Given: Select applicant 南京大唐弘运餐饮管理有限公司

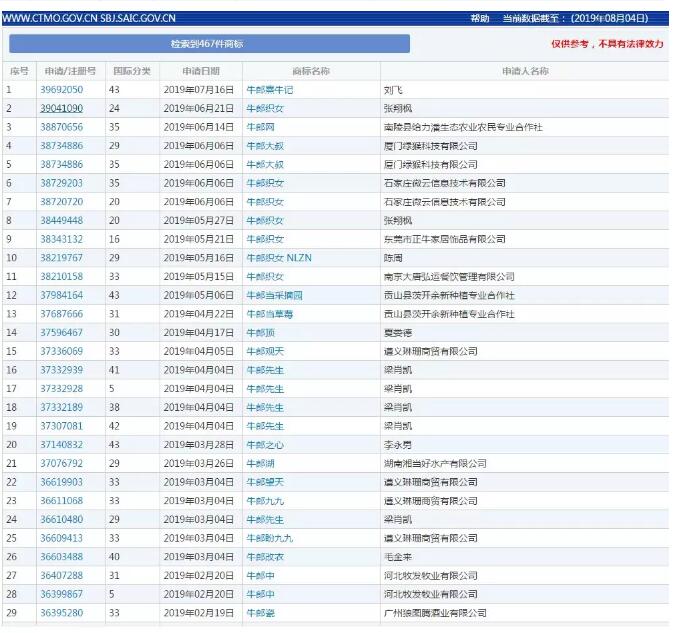Looking at the screenshot, I should (449, 276).
